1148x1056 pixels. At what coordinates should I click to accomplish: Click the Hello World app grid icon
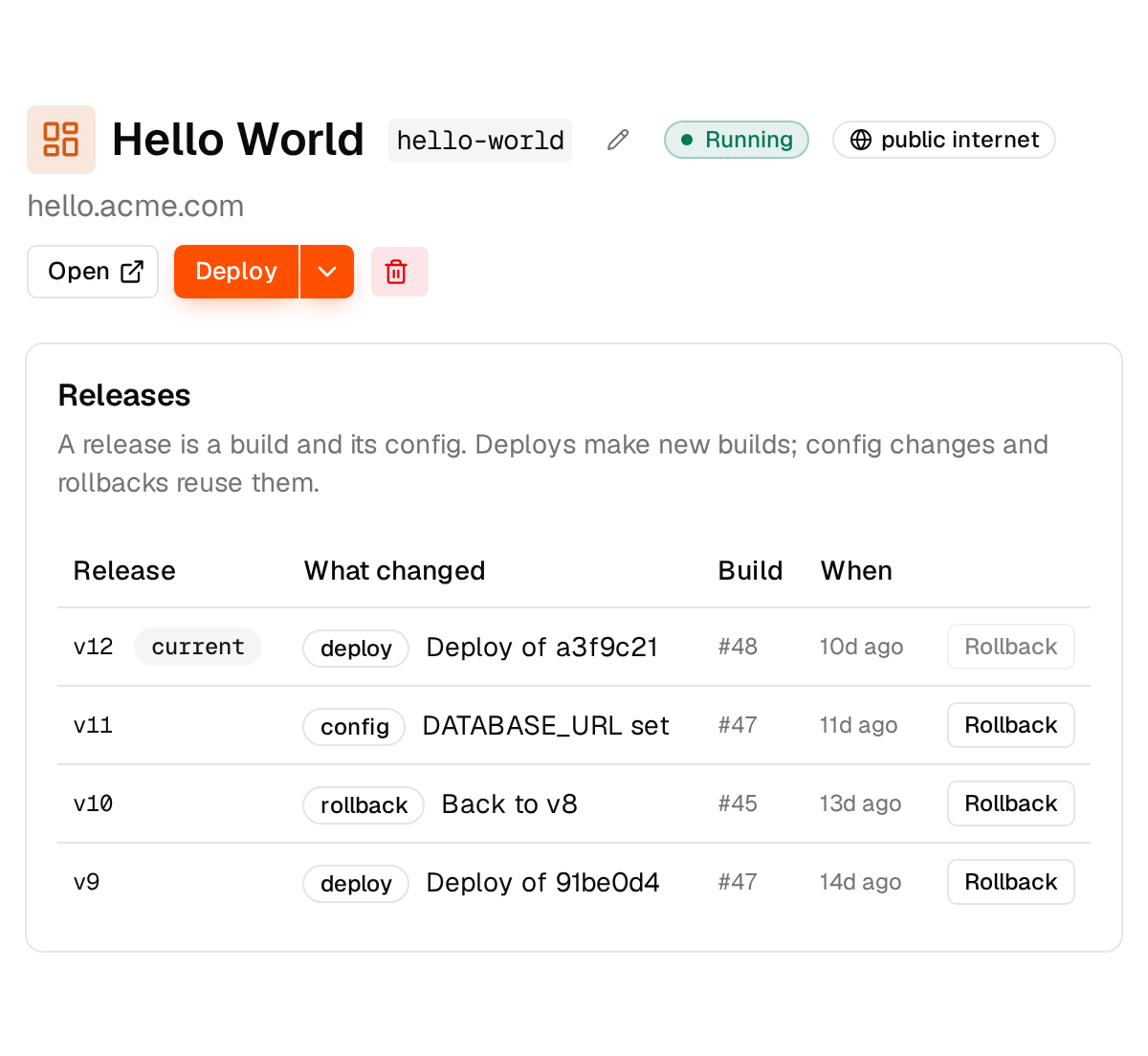click(x=61, y=140)
